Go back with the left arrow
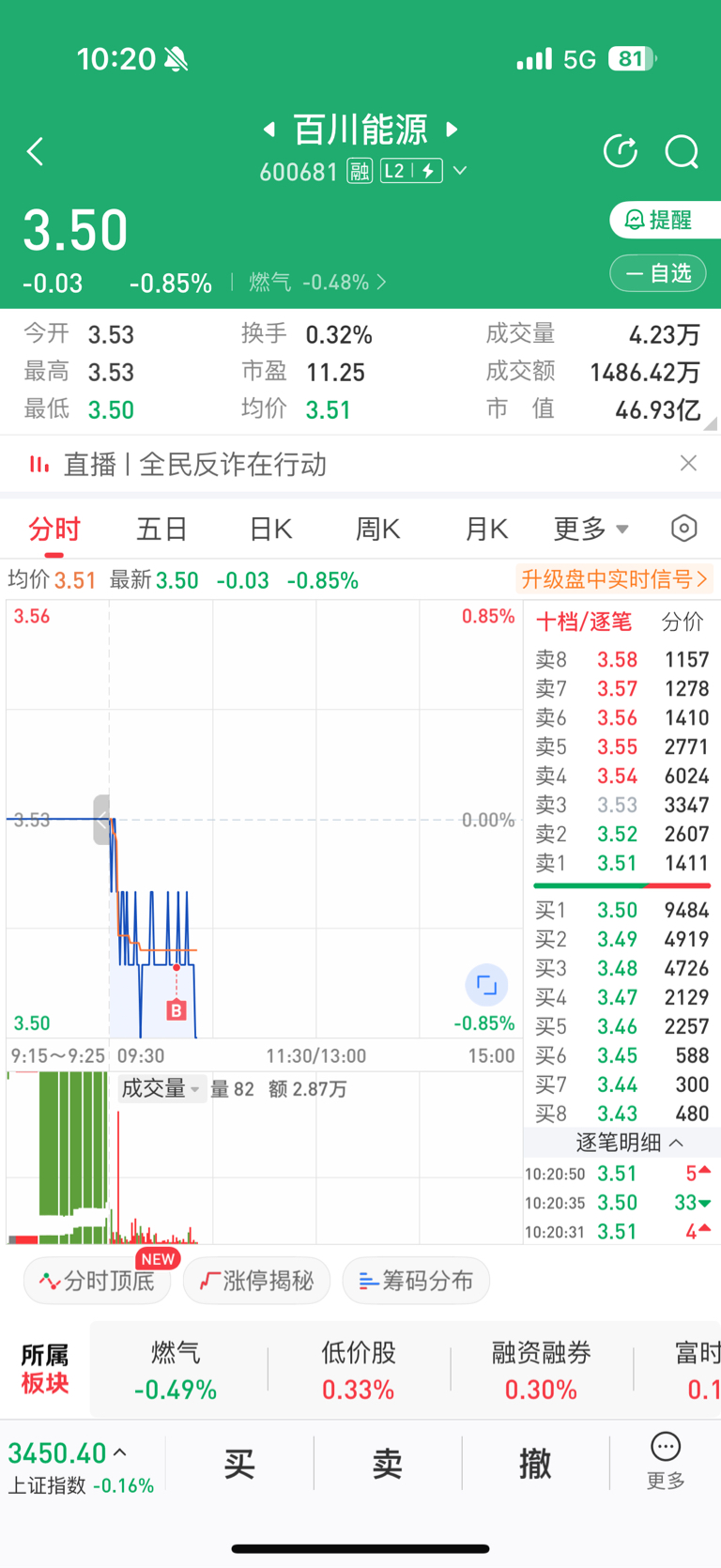721x1568 pixels. click(36, 151)
